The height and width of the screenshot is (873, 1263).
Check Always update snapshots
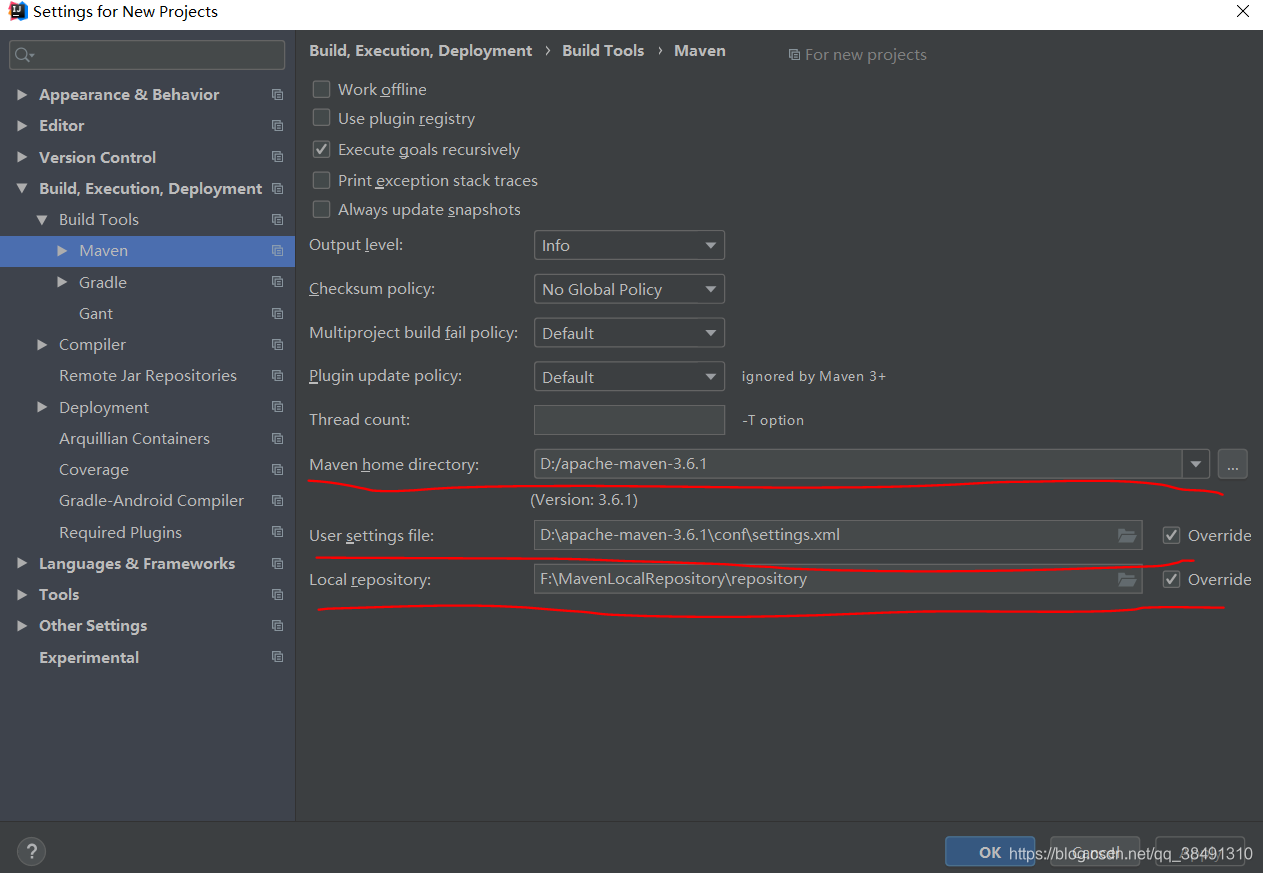(321, 209)
